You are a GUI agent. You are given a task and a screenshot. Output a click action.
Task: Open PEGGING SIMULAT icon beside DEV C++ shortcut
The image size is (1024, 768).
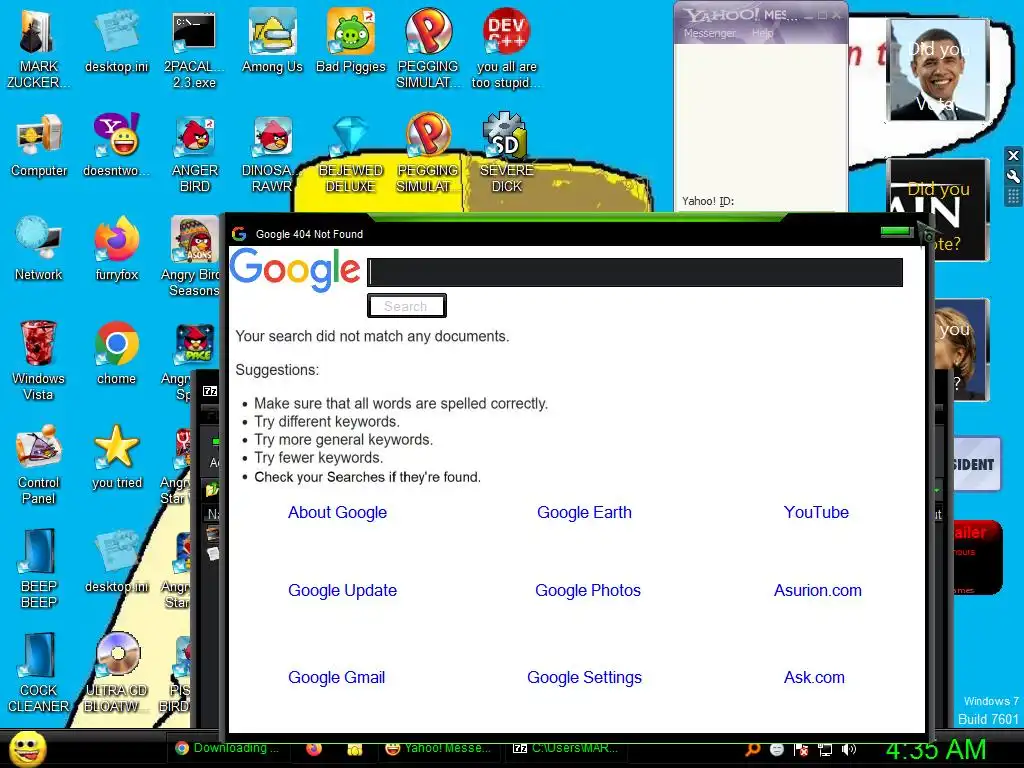pyautogui.click(x=428, y=49)
